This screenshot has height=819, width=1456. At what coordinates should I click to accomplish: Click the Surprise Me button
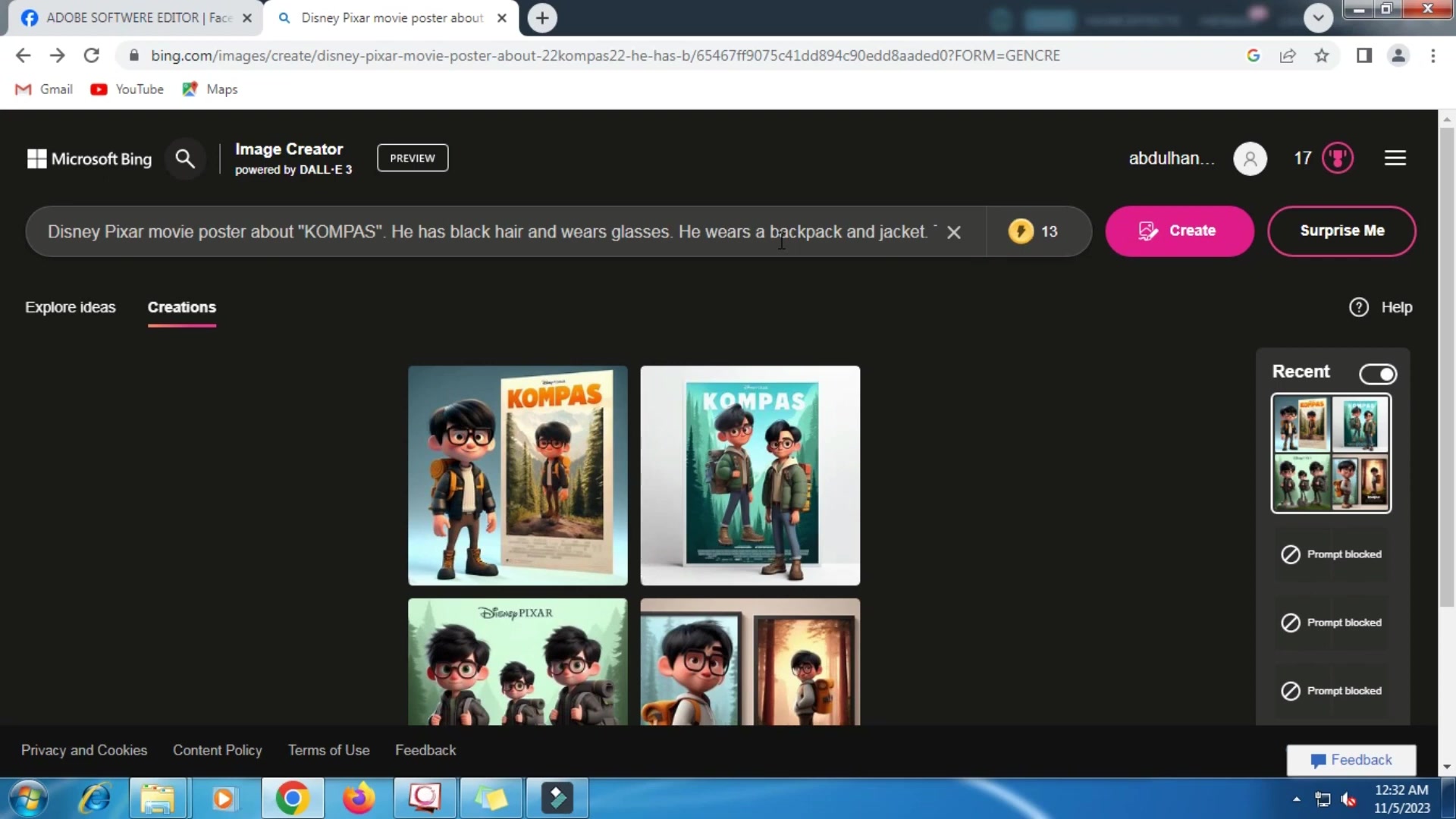click(1342, 231)
